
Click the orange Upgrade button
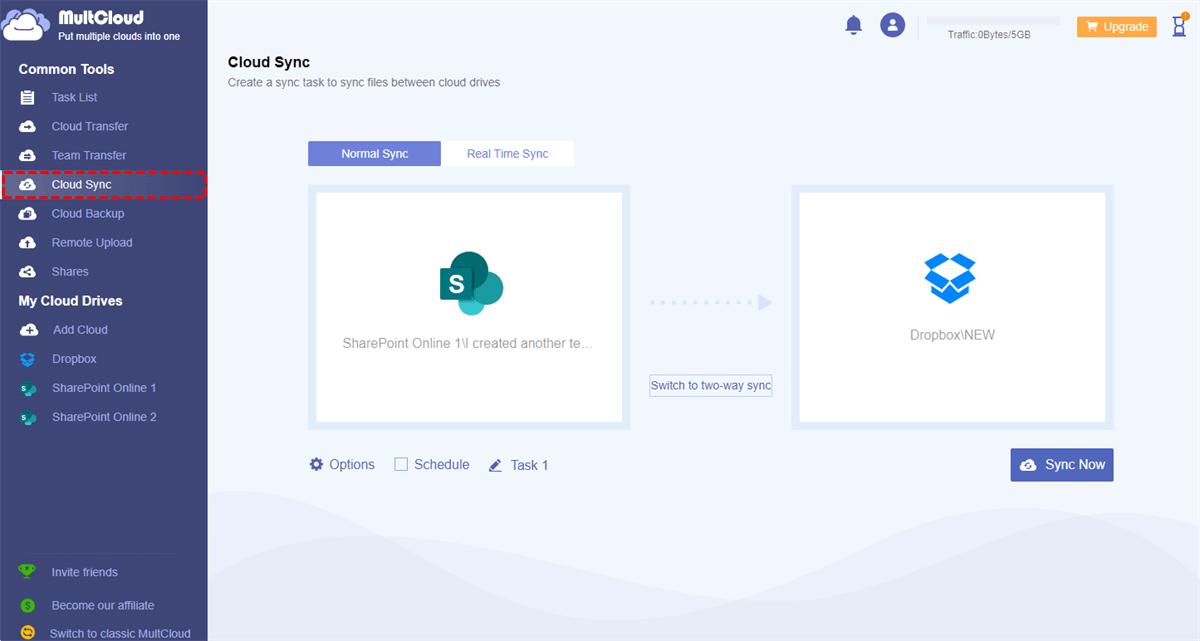coord(1117,27)
